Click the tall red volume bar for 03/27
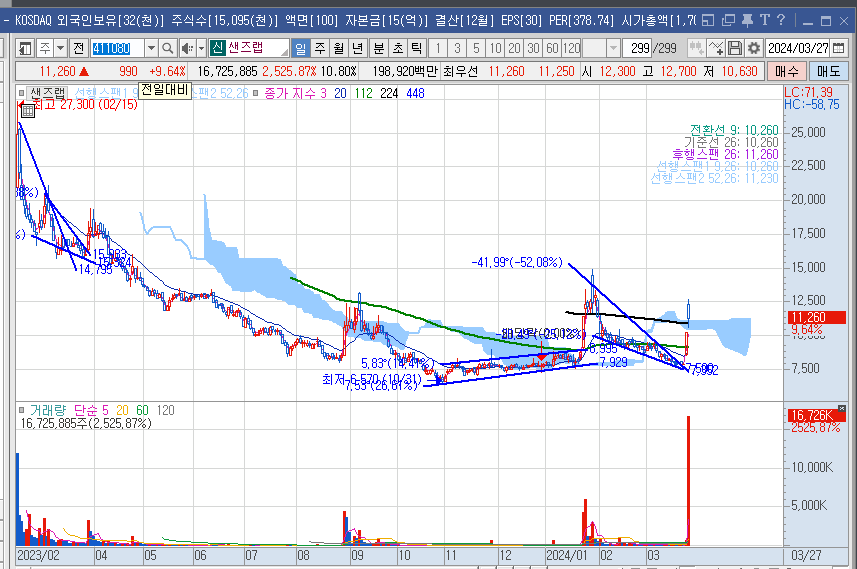The image size is (857, 569). pos(688,480)
